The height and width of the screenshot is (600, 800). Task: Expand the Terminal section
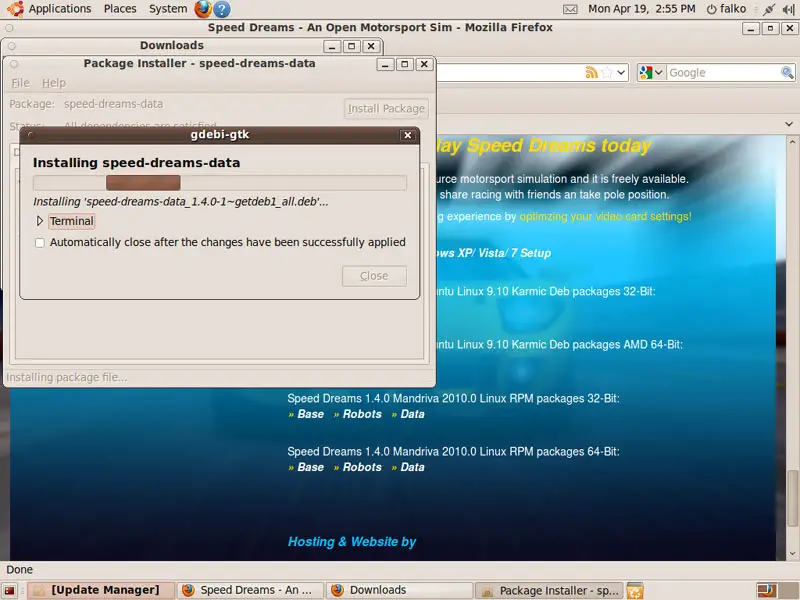(39, 221)
